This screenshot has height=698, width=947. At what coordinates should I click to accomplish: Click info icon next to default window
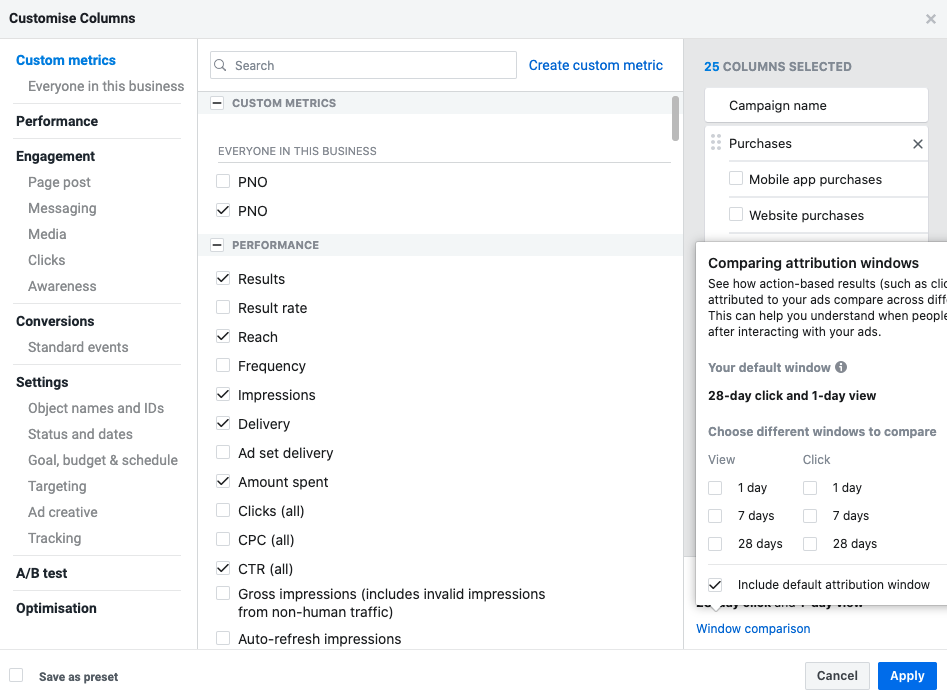841,367
